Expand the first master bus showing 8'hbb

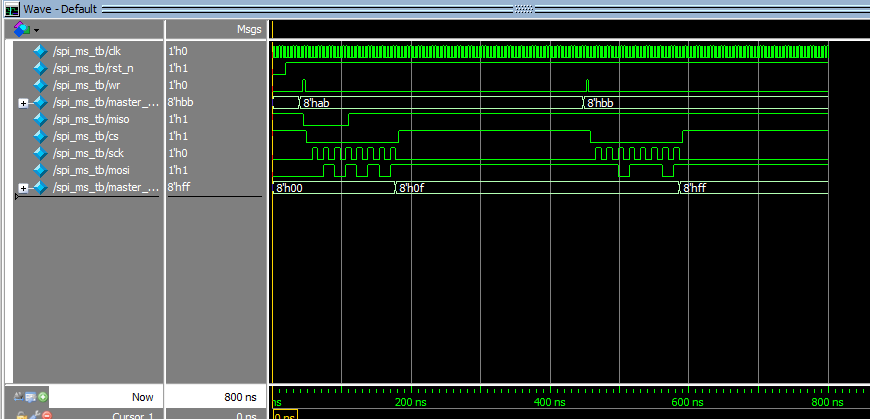(x=23, y=102)
